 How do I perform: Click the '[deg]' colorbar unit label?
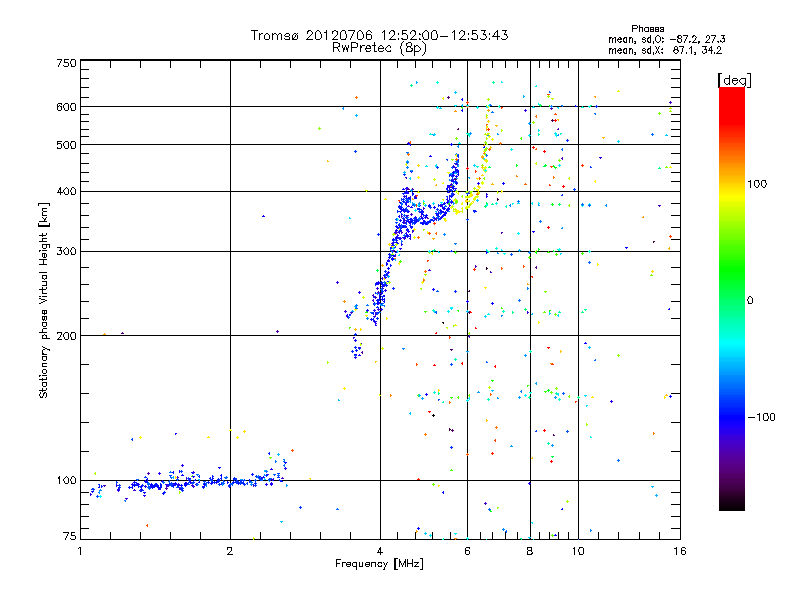point(734,80)
